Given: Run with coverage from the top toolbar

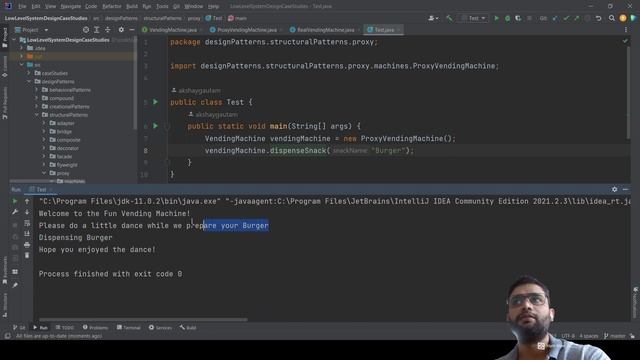Looking at the screenshot, I should click(x=518, y=18).
